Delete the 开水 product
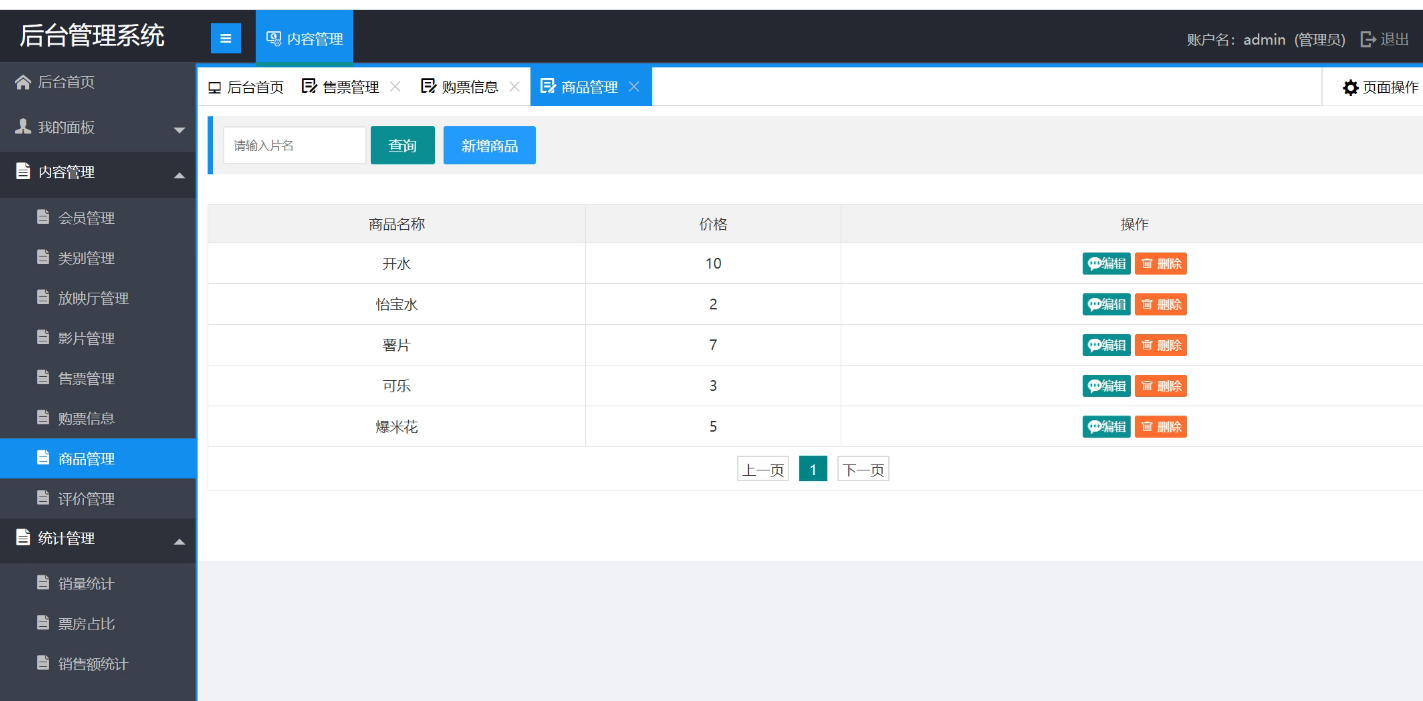Viewport: 1423px width, 701px height. [x=1161, y=264]
